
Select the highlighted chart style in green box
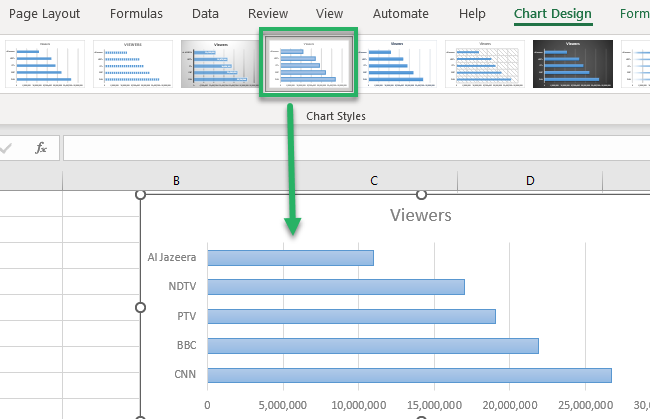(x=308, y=63)
